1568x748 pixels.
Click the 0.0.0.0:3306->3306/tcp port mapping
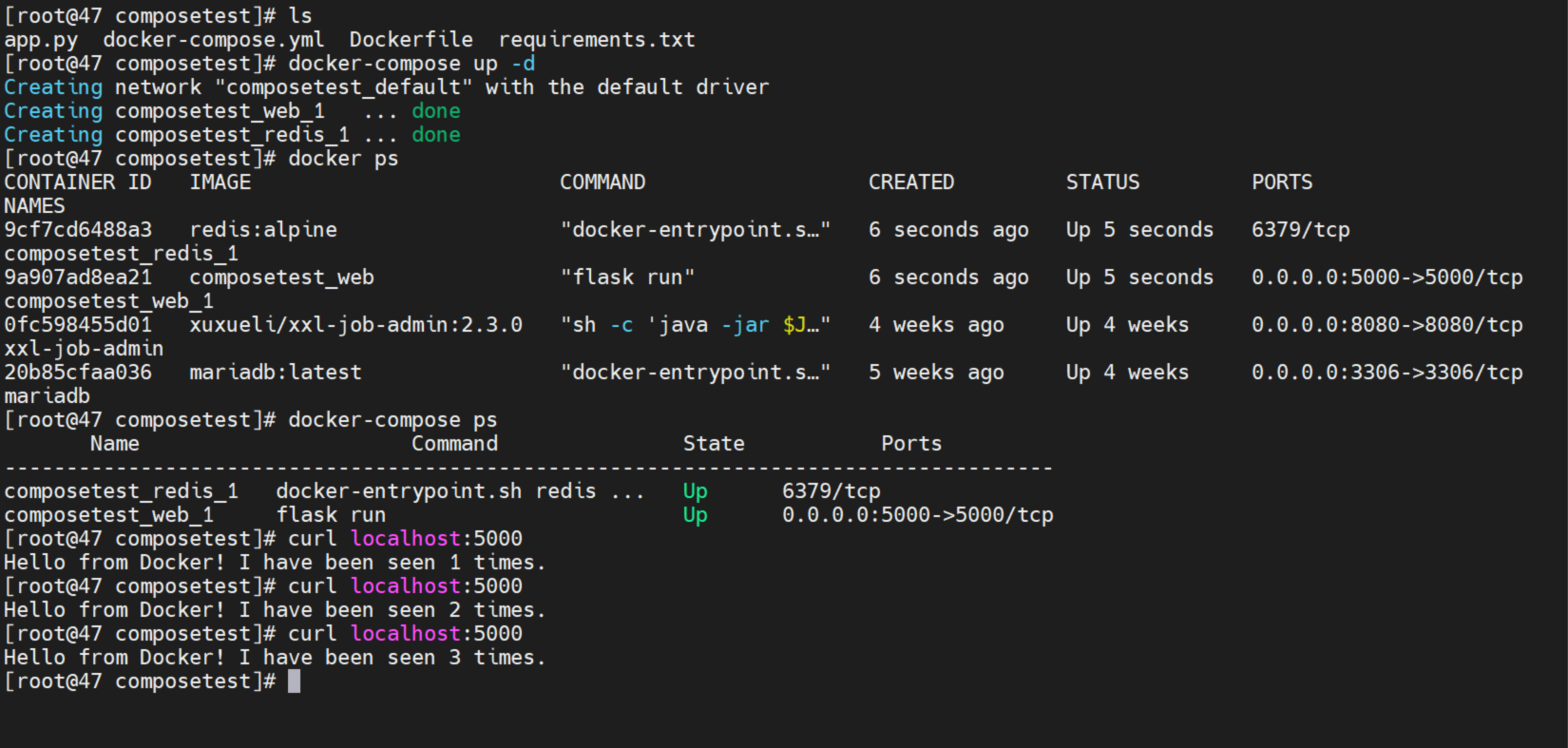(x=1386, y=373)
